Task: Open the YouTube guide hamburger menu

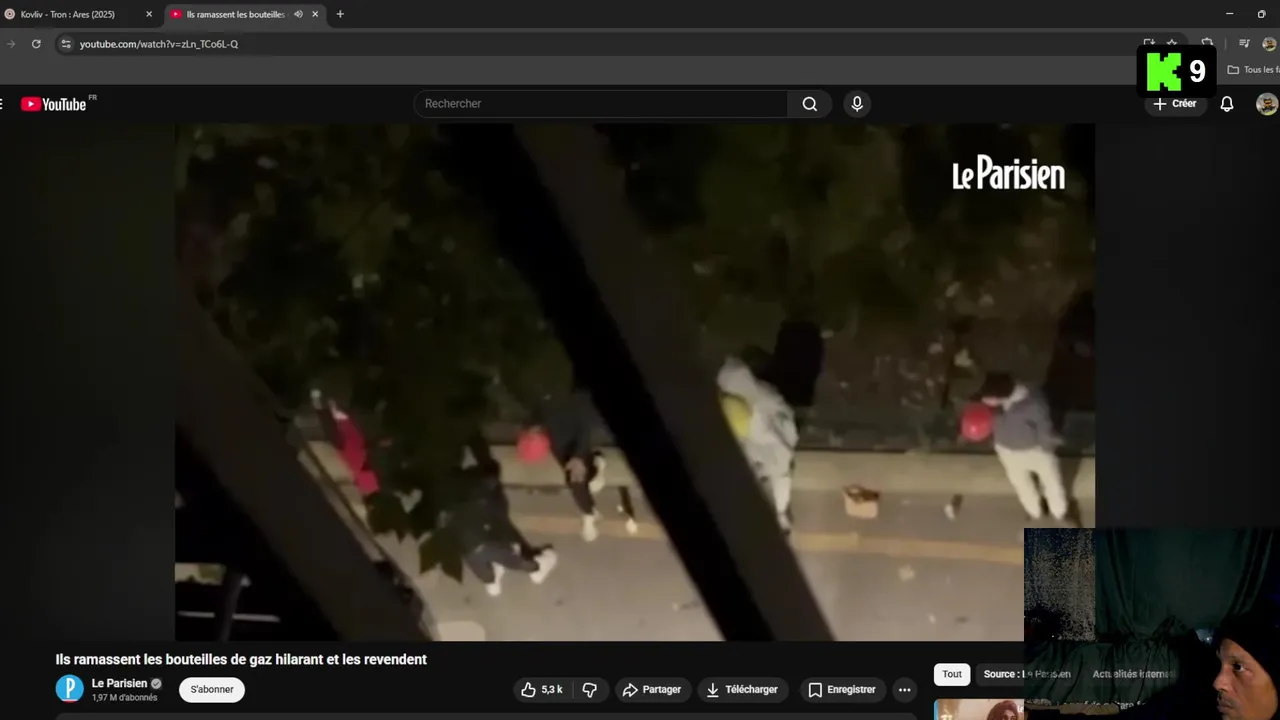Action: coord(1,104)
